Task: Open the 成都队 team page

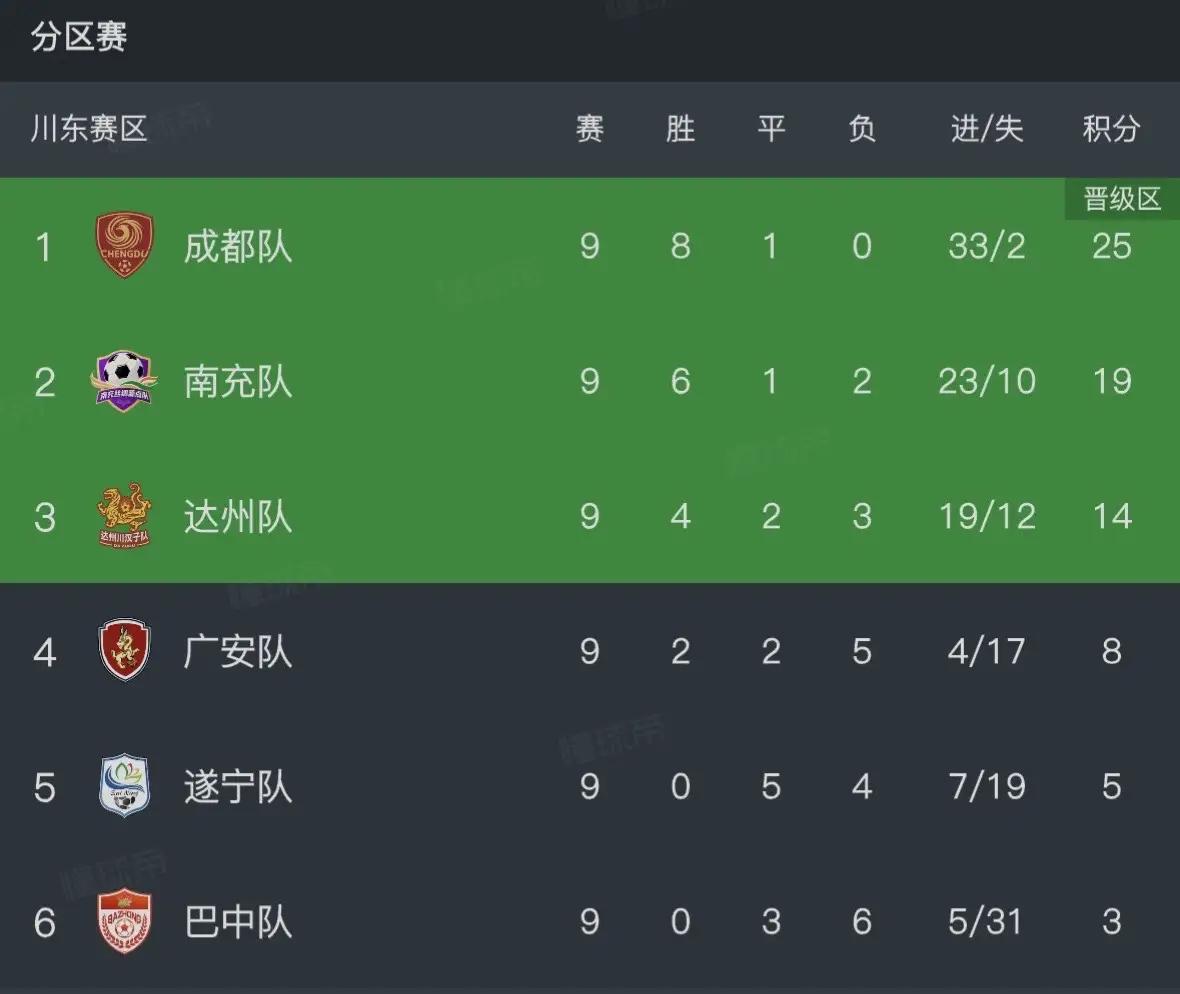Action: pos(238,246)
